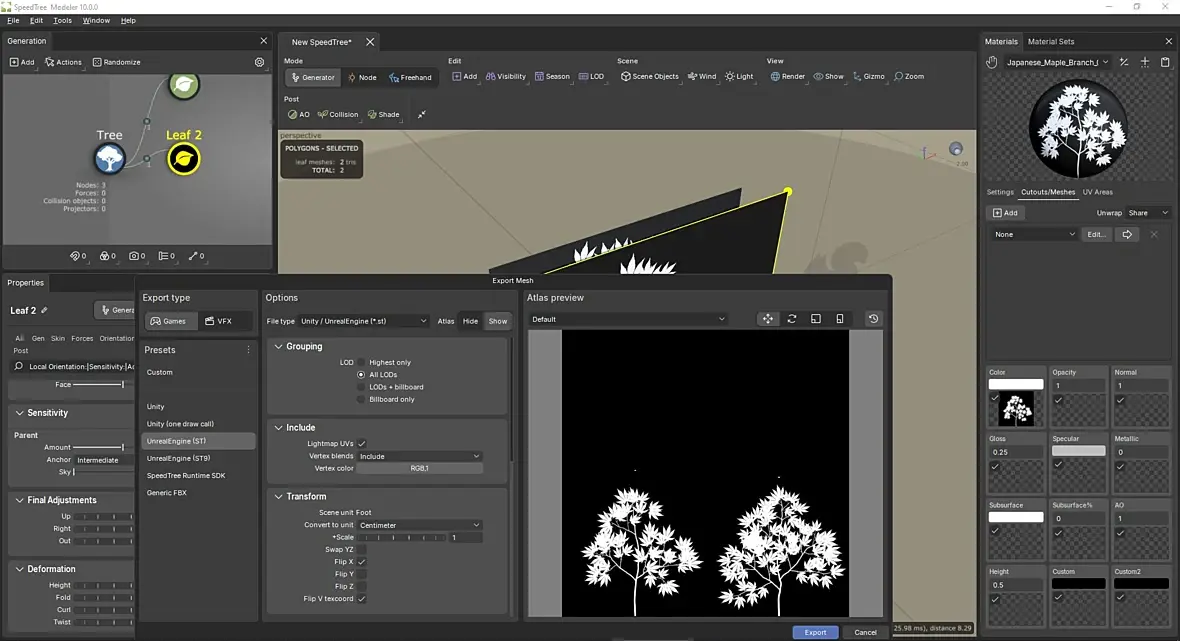Select the Generator mode tool
This screenshot has width=1180, height=641.
click(x=313, y=77)
